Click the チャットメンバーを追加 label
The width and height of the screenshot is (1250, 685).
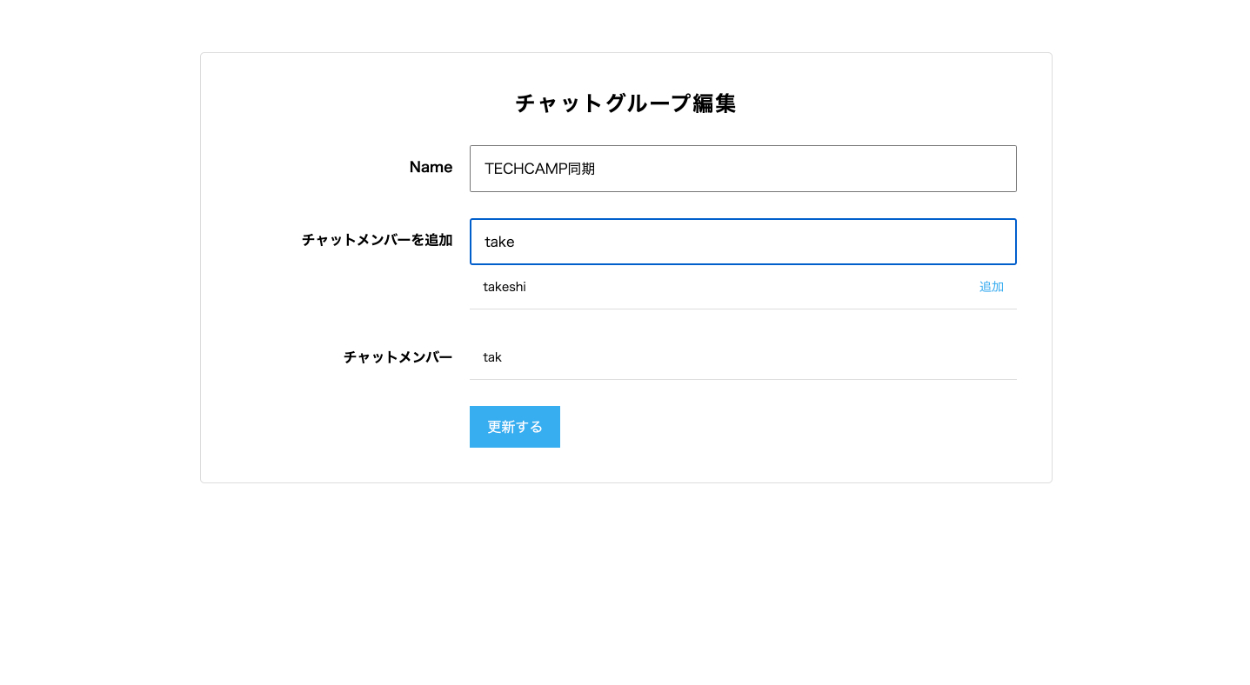coord(377,240)
